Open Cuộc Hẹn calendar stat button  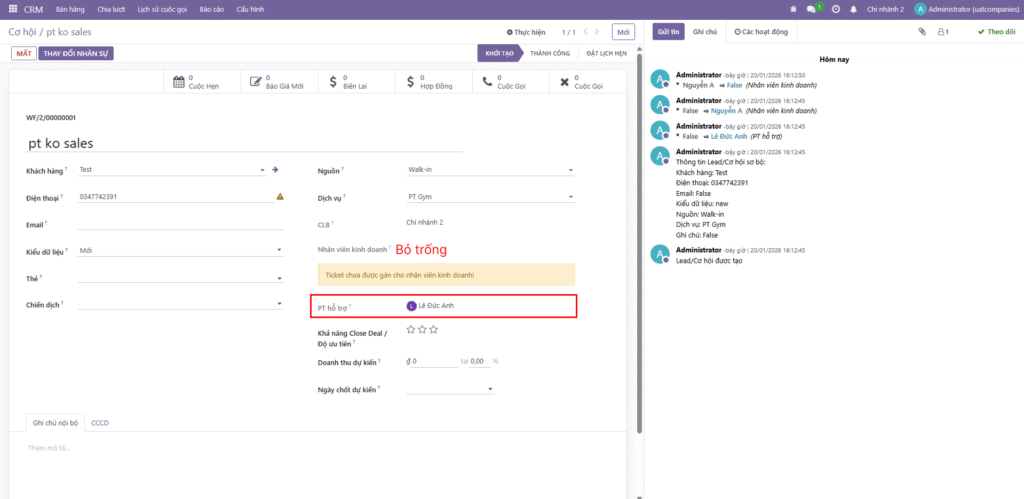202,82
